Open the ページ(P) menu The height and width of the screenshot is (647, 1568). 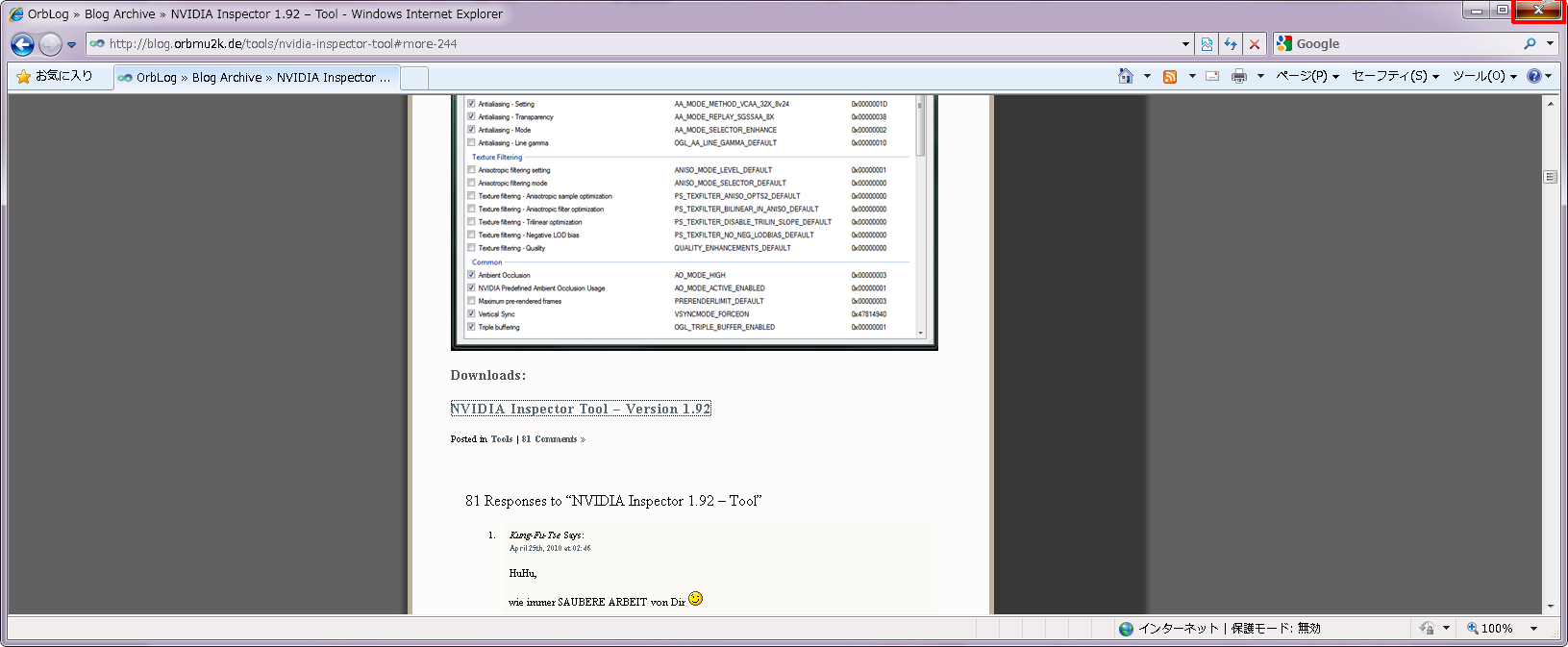click(1307, 76)
